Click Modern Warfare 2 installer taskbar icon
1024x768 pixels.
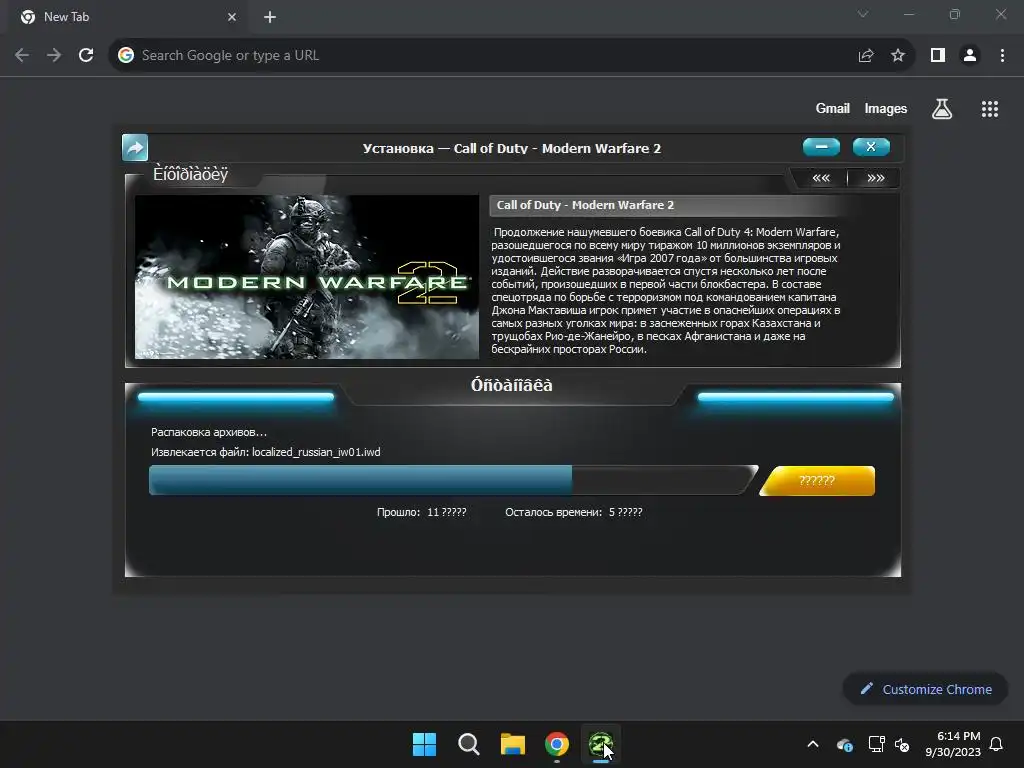tap(601, 744)
